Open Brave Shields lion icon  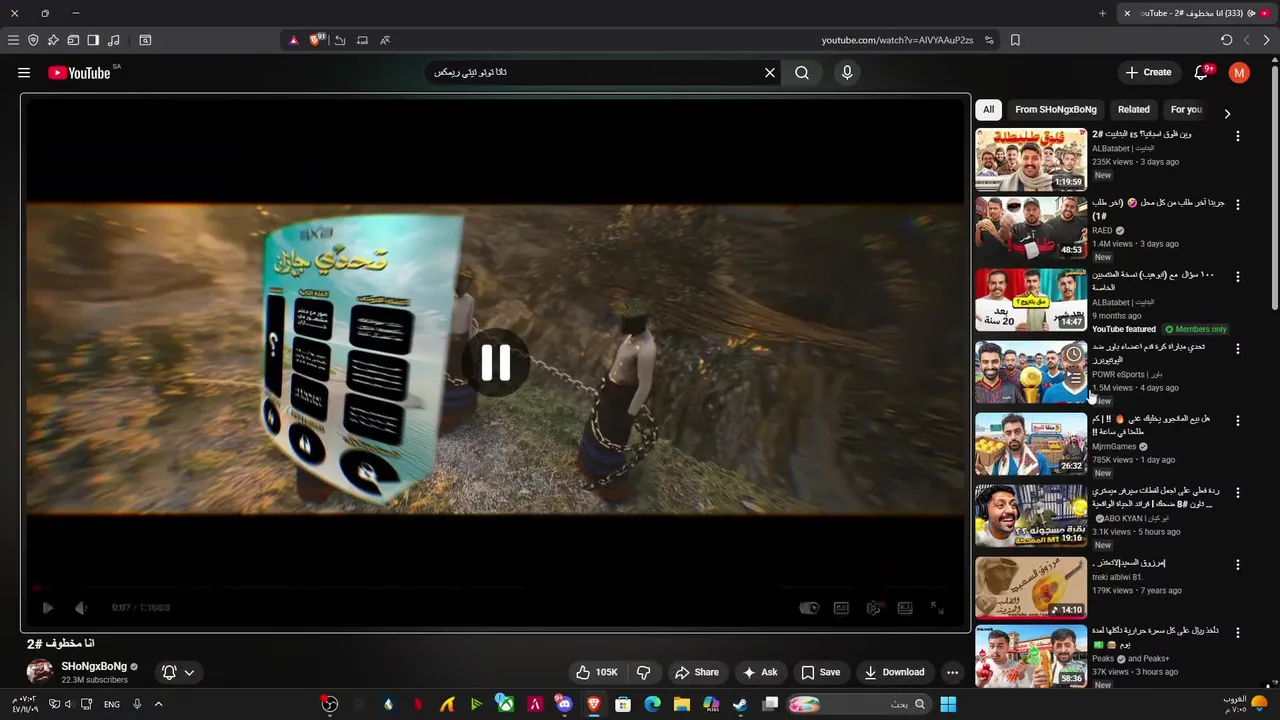tap(317, 40)
